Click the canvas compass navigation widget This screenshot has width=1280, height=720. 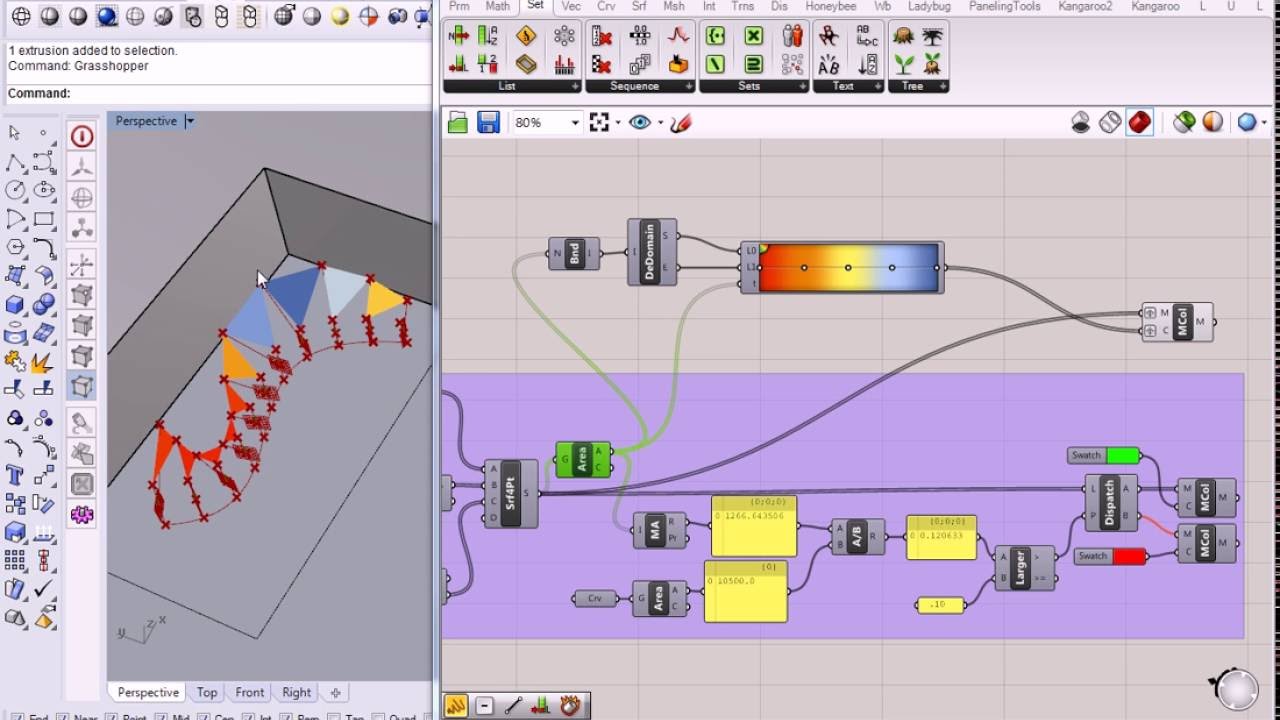point(1236,689)
